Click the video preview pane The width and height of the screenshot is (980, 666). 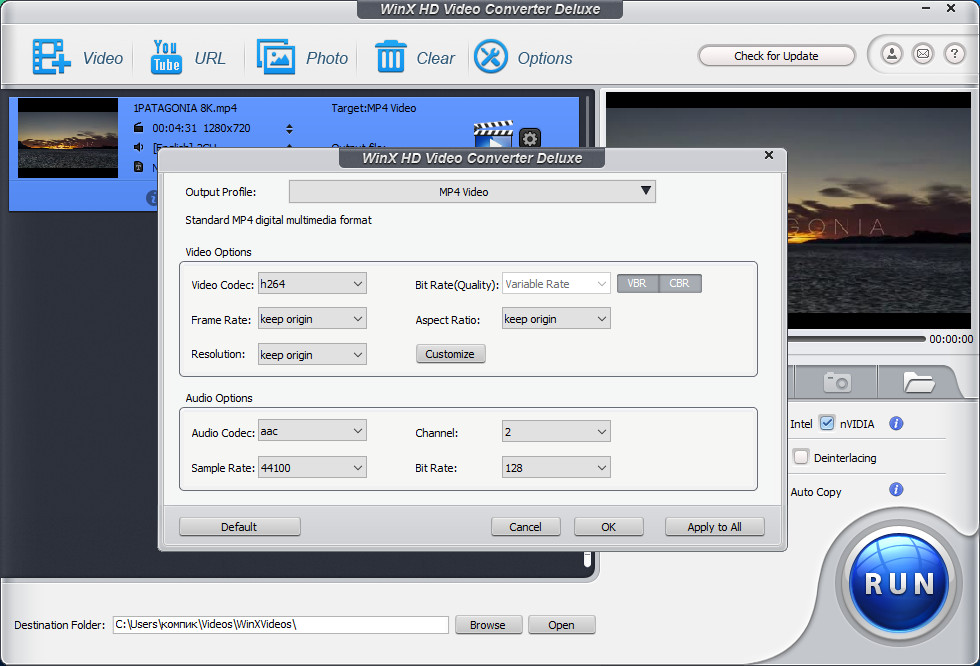[879, 210]
